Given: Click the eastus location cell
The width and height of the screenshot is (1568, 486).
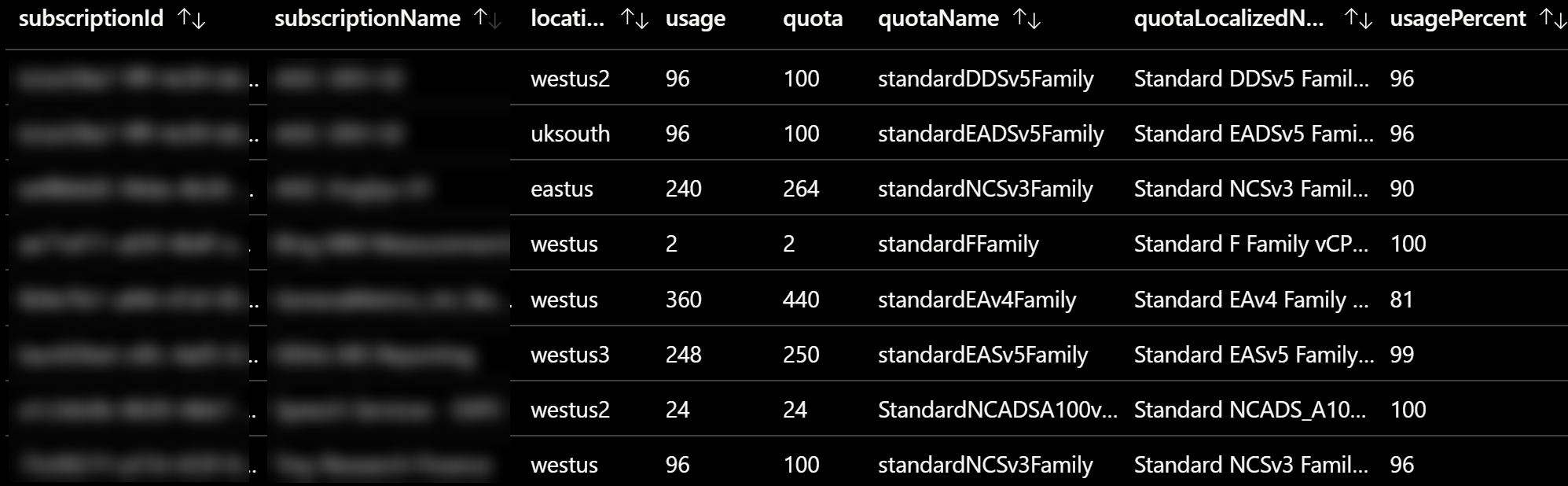Looking at the screenshot, I should (562, 189).
